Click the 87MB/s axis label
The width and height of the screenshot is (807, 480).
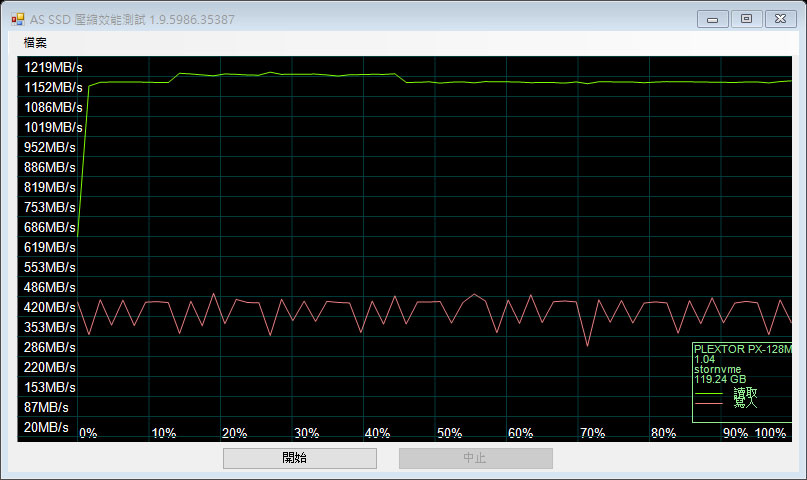click(46, 407)
